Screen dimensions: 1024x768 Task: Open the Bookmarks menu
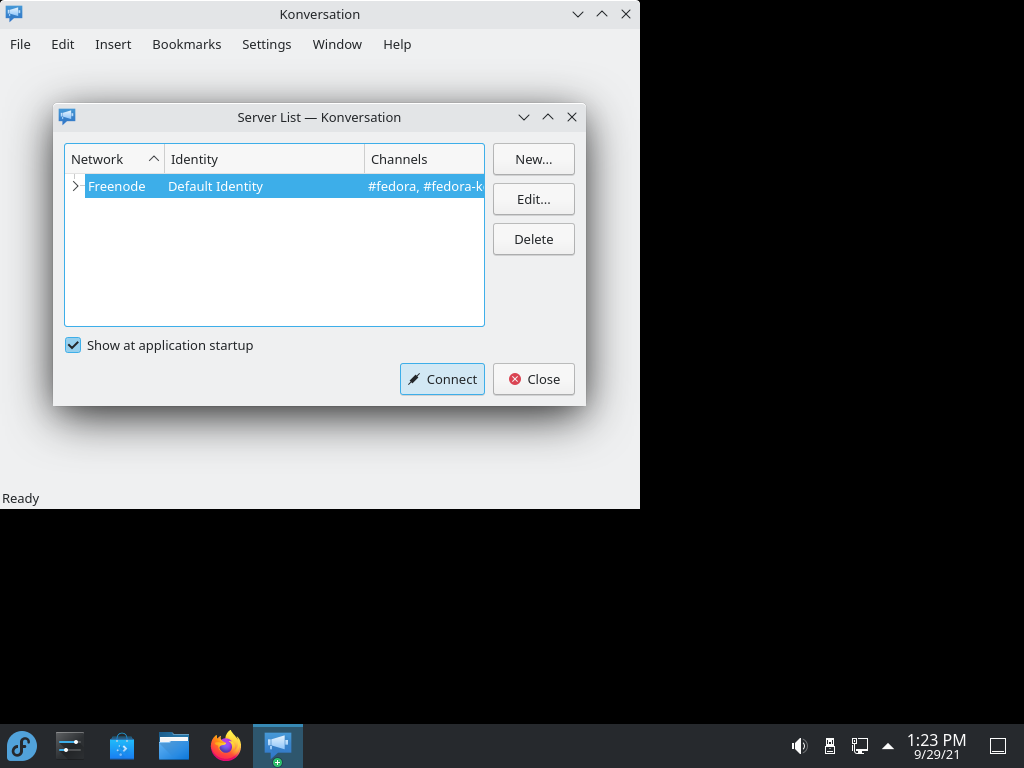tap(187, 44)
